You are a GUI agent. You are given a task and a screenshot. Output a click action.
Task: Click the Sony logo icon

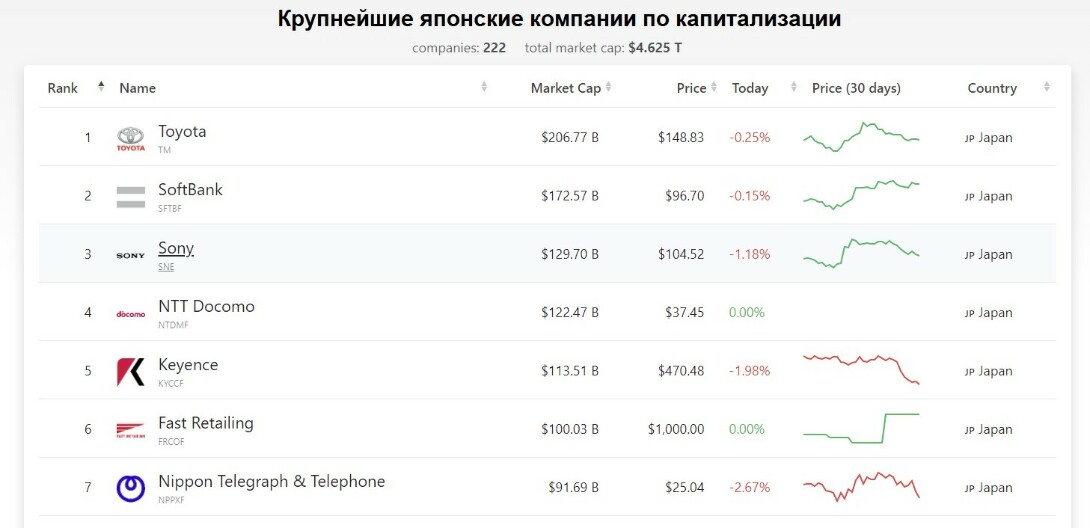coord(131,256)
